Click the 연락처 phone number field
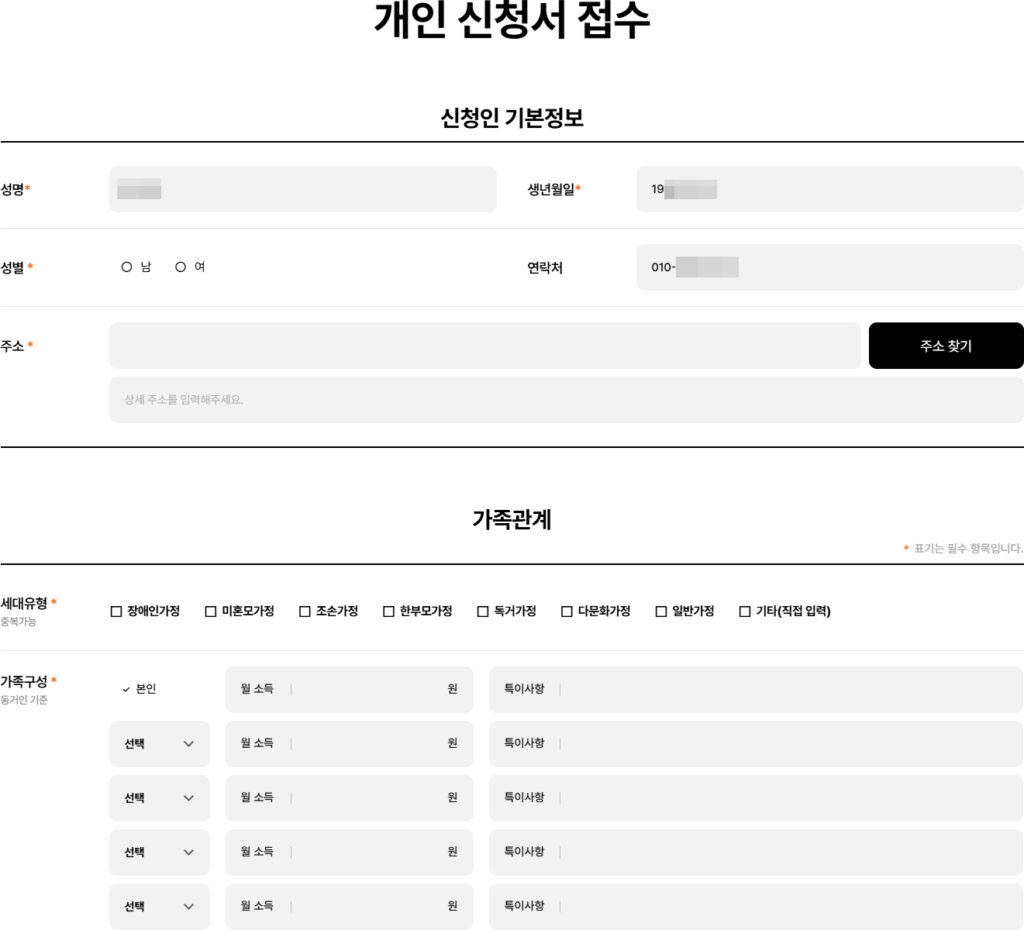 tap(829, 267)
